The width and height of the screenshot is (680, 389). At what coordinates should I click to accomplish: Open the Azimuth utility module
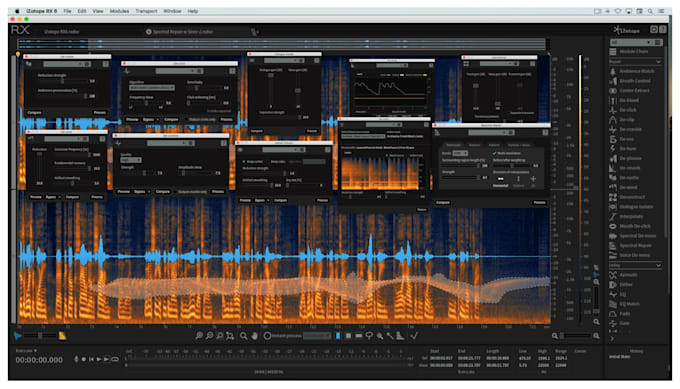[x=624, y=275]
